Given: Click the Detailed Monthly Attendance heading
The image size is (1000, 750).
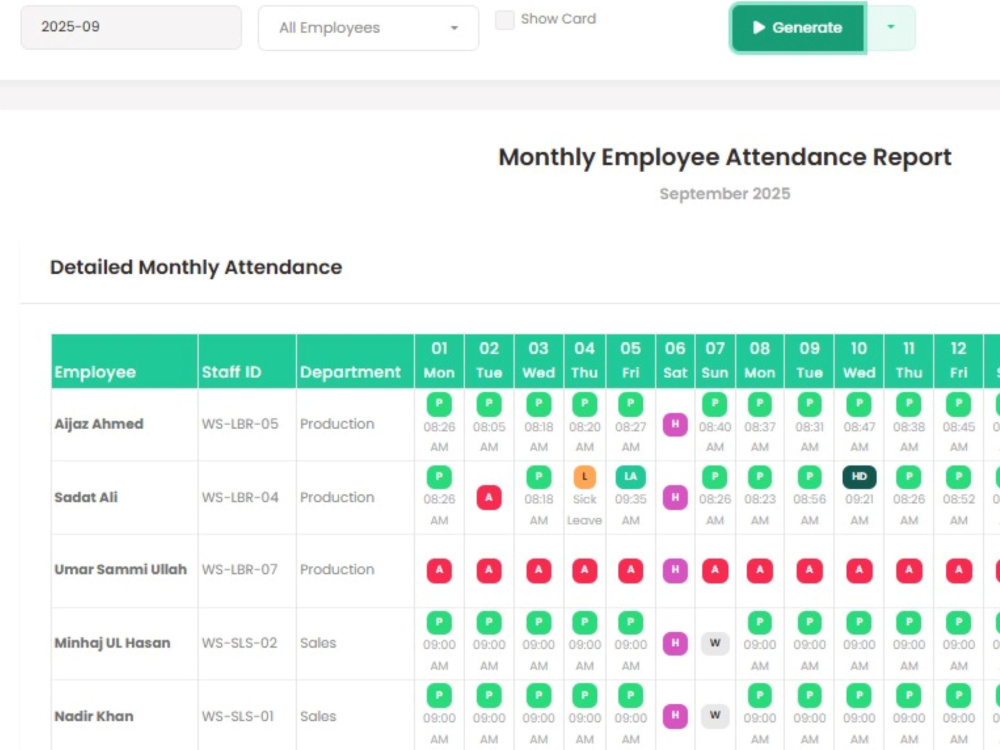Looking at the screenshot, I should coord(196,267).
